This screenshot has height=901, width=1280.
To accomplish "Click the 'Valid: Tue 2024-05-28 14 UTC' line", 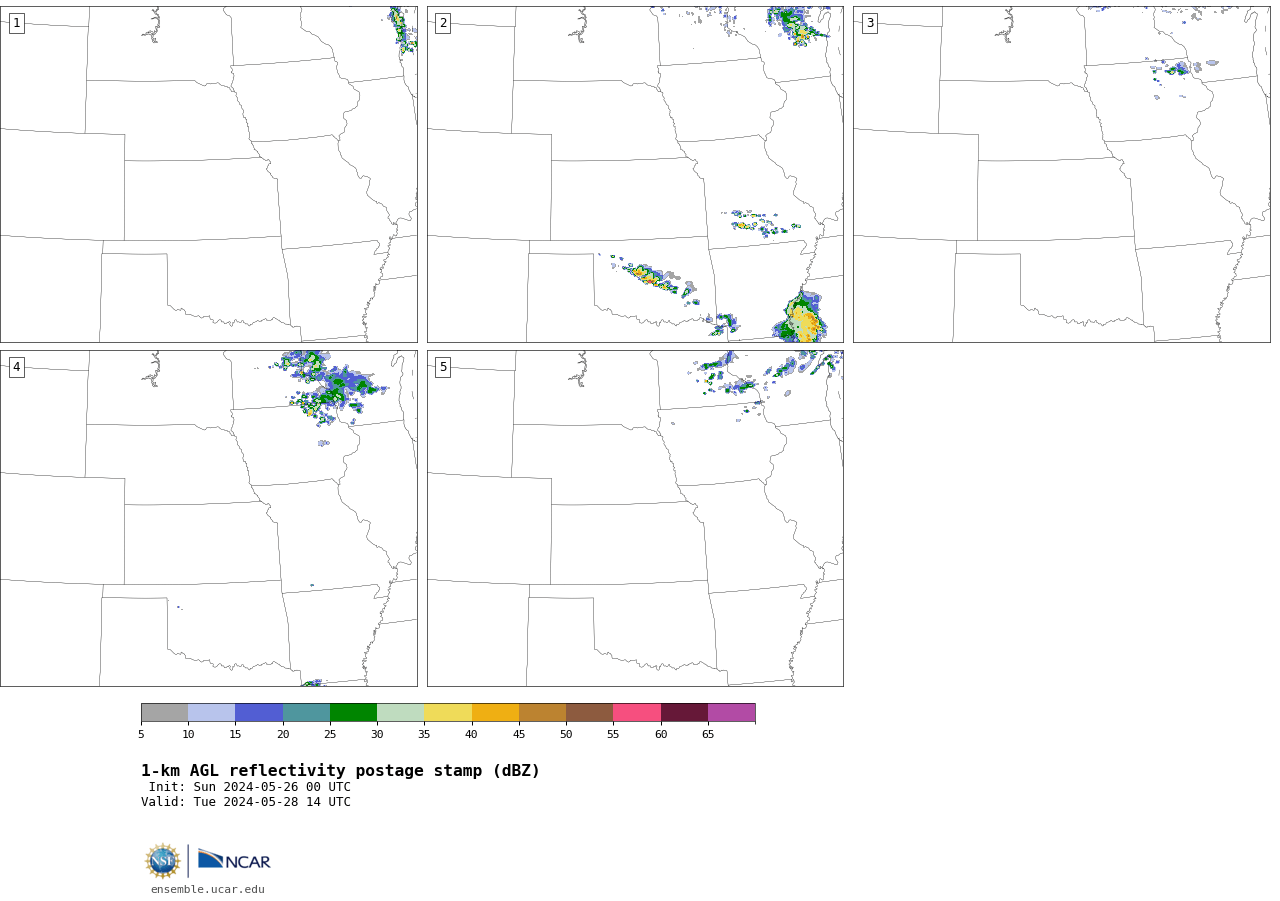I will (x=246, y=802).
